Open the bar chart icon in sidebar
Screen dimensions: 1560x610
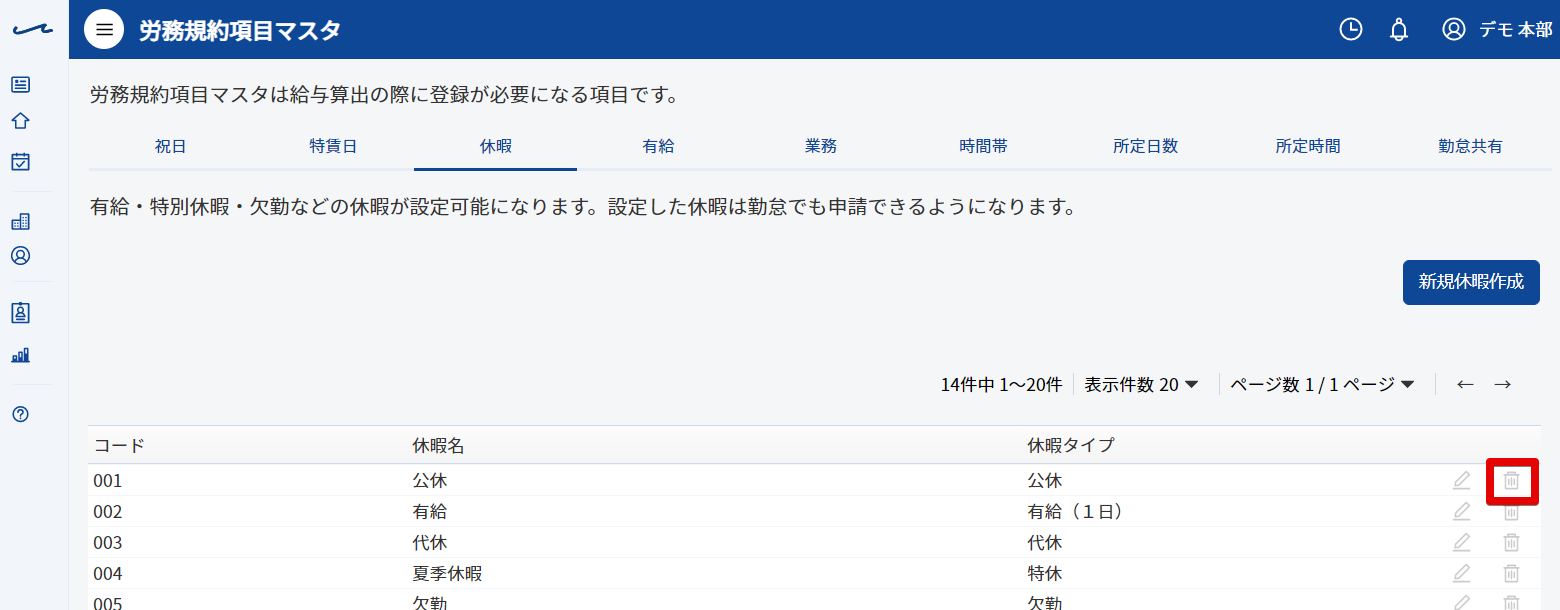[20, 355]
